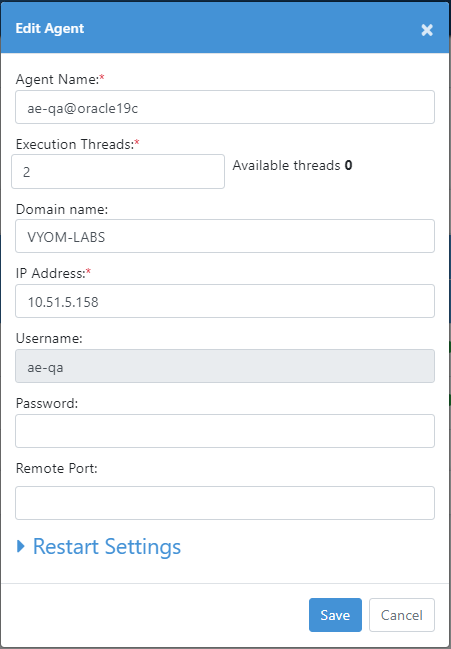Viewport: 451px width, 649px height.
Task: Close the Edit Agent dialog with X
Action: tap(427, 30)
